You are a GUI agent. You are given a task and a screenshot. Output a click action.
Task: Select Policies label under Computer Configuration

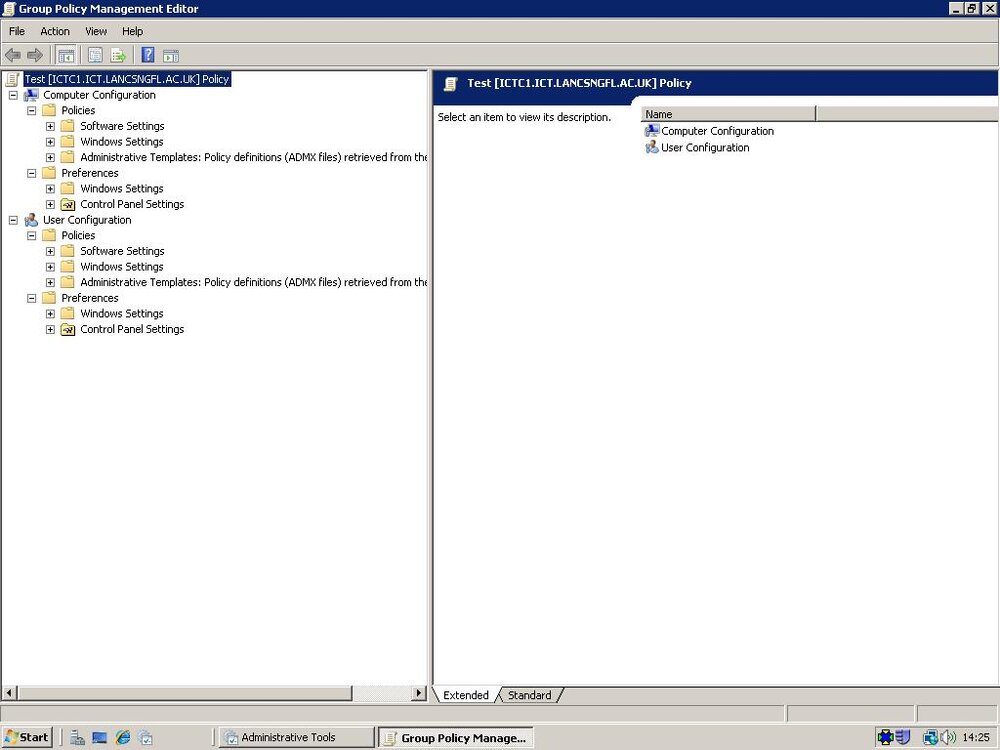pos(78,110)
